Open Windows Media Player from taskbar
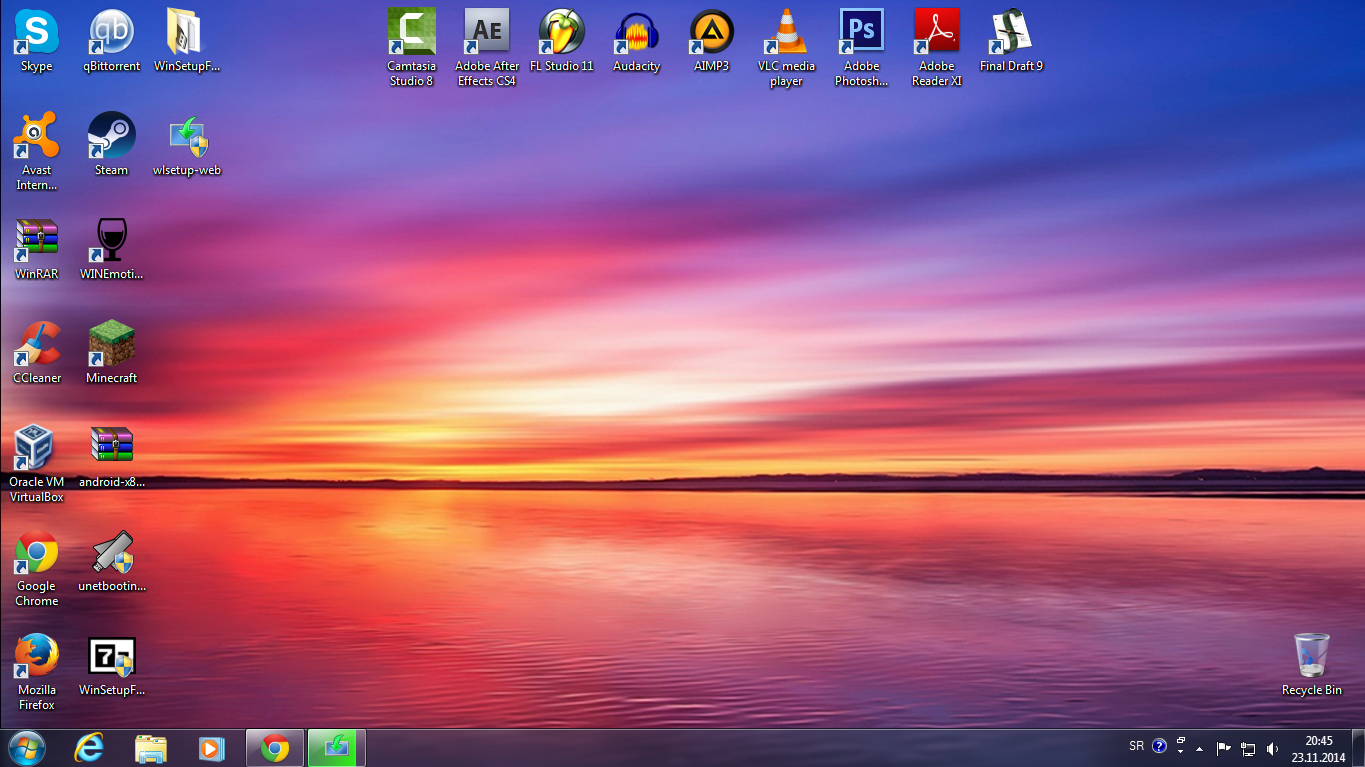 pos(212,748)
